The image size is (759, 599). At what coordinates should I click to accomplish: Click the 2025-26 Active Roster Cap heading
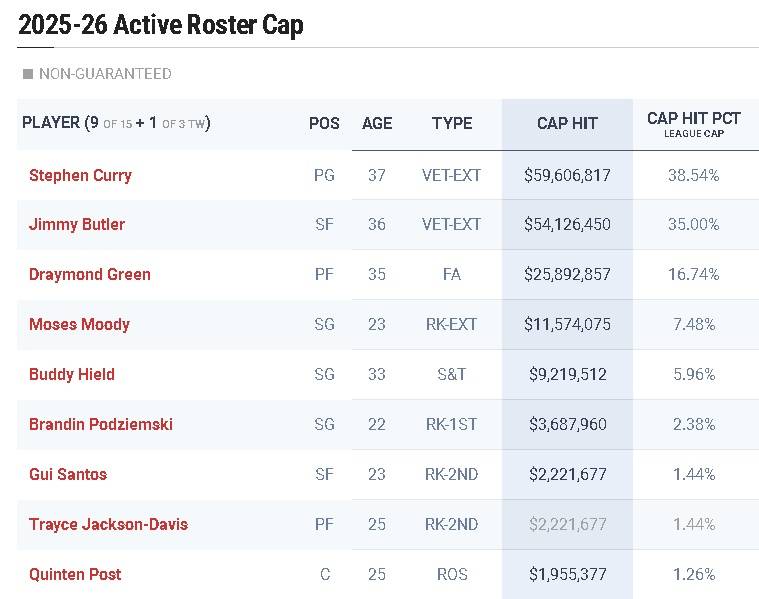tap(161, 25)
